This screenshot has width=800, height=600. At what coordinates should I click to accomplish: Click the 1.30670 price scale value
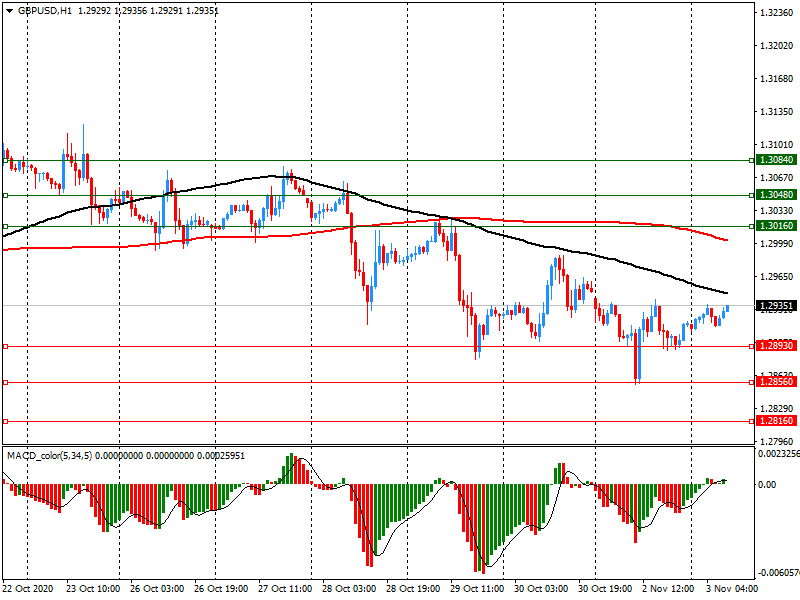click(777, 178)
